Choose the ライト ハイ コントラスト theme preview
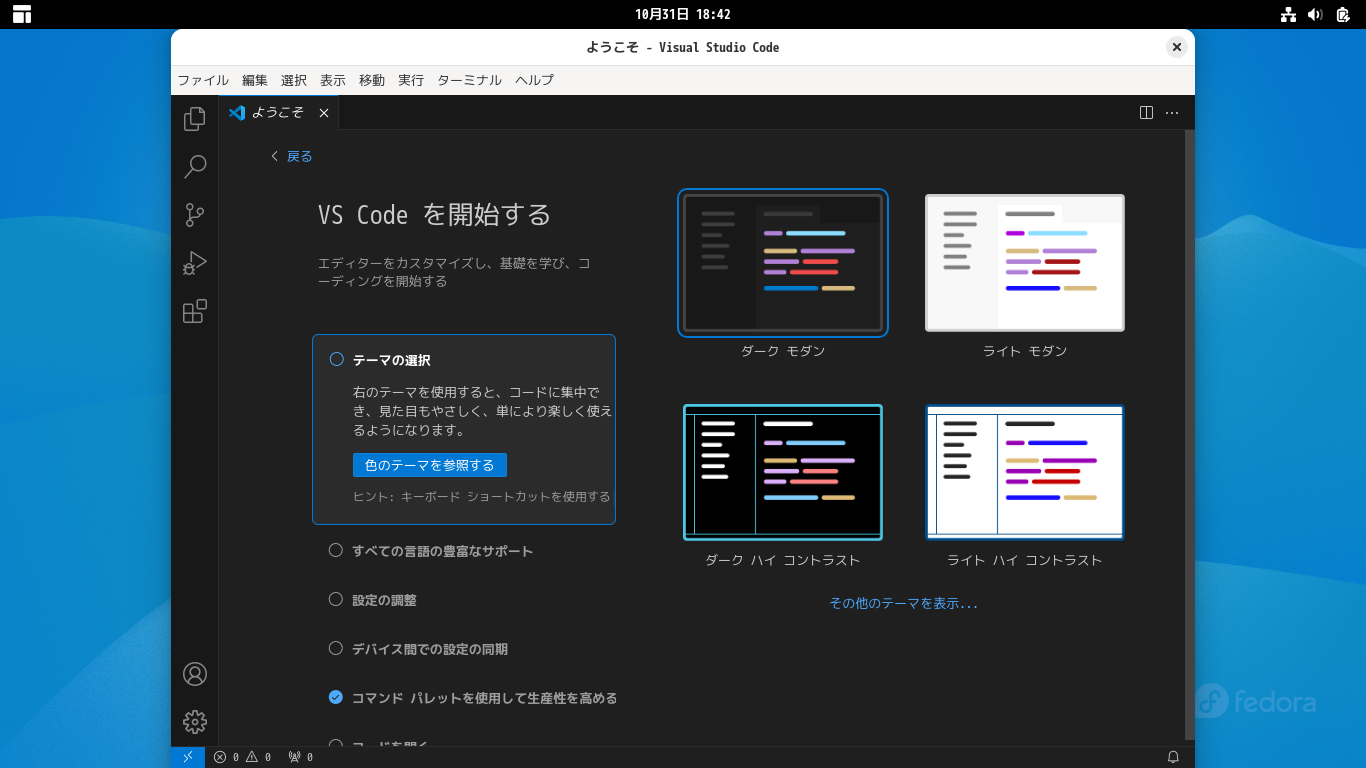This screenshot has width=1366, height=768. tap(1025, 472)
